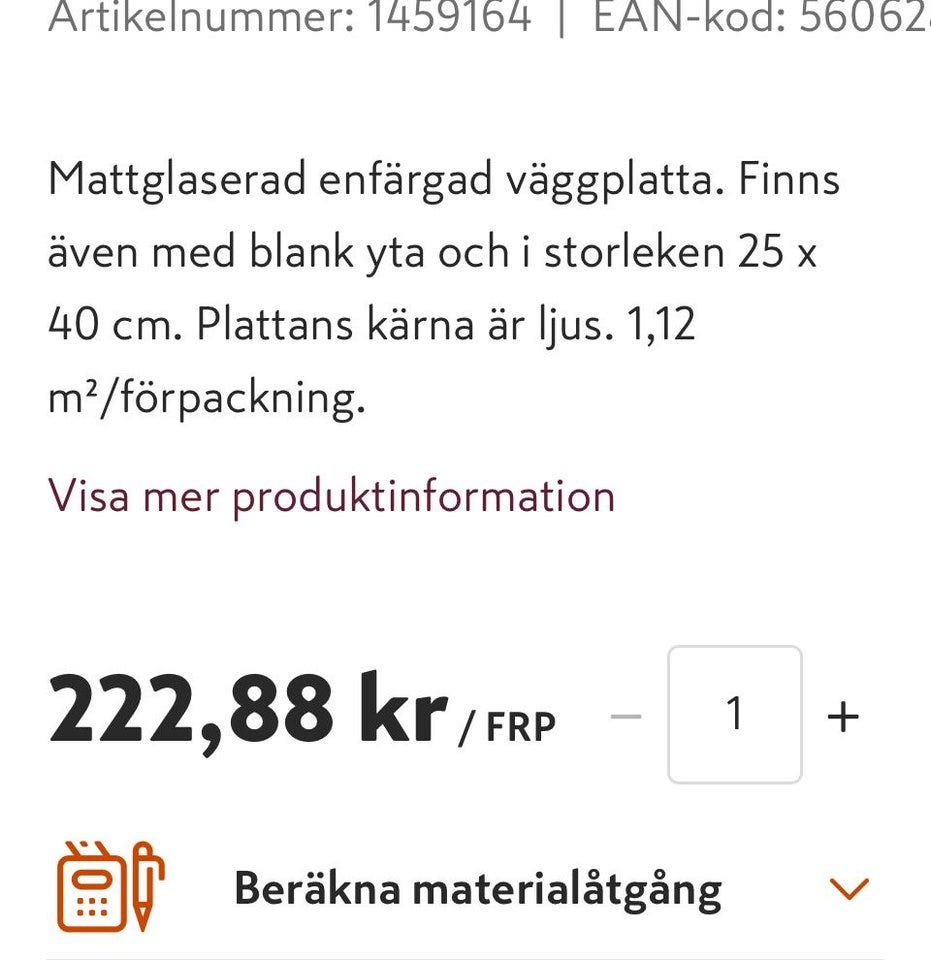Click the truncated EAN code digits
Viewport: 931px width, 960px height.
coord(864,17)
